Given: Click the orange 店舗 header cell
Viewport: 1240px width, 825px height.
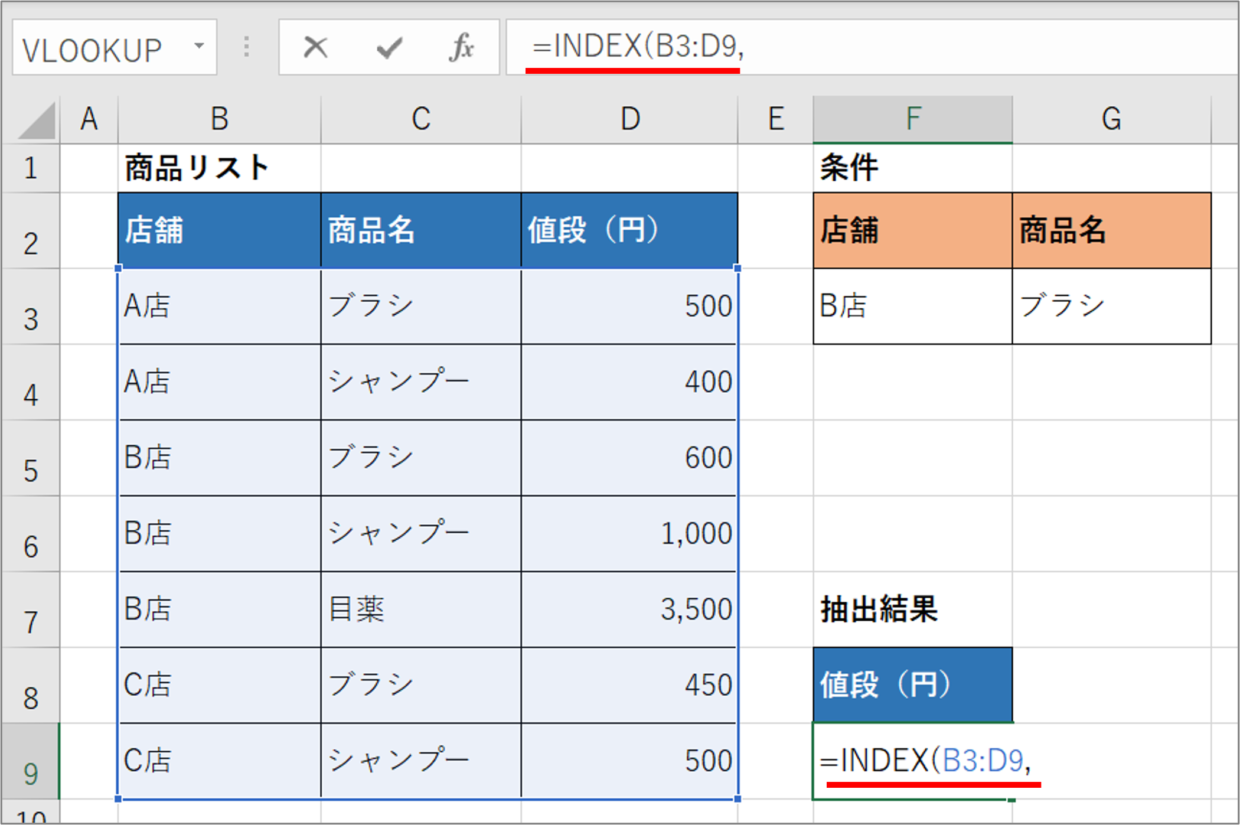Looking at the screenshot, I should tap(912, 231).
